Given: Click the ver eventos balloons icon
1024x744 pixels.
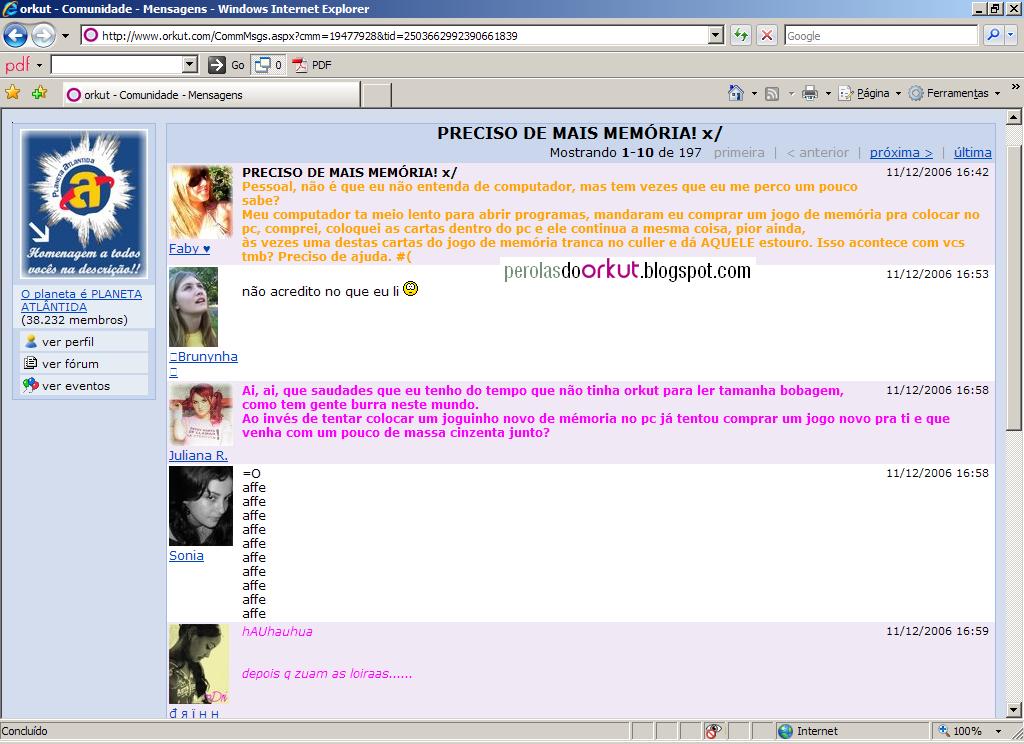Looking at the screenshot, I should [30, 385].
